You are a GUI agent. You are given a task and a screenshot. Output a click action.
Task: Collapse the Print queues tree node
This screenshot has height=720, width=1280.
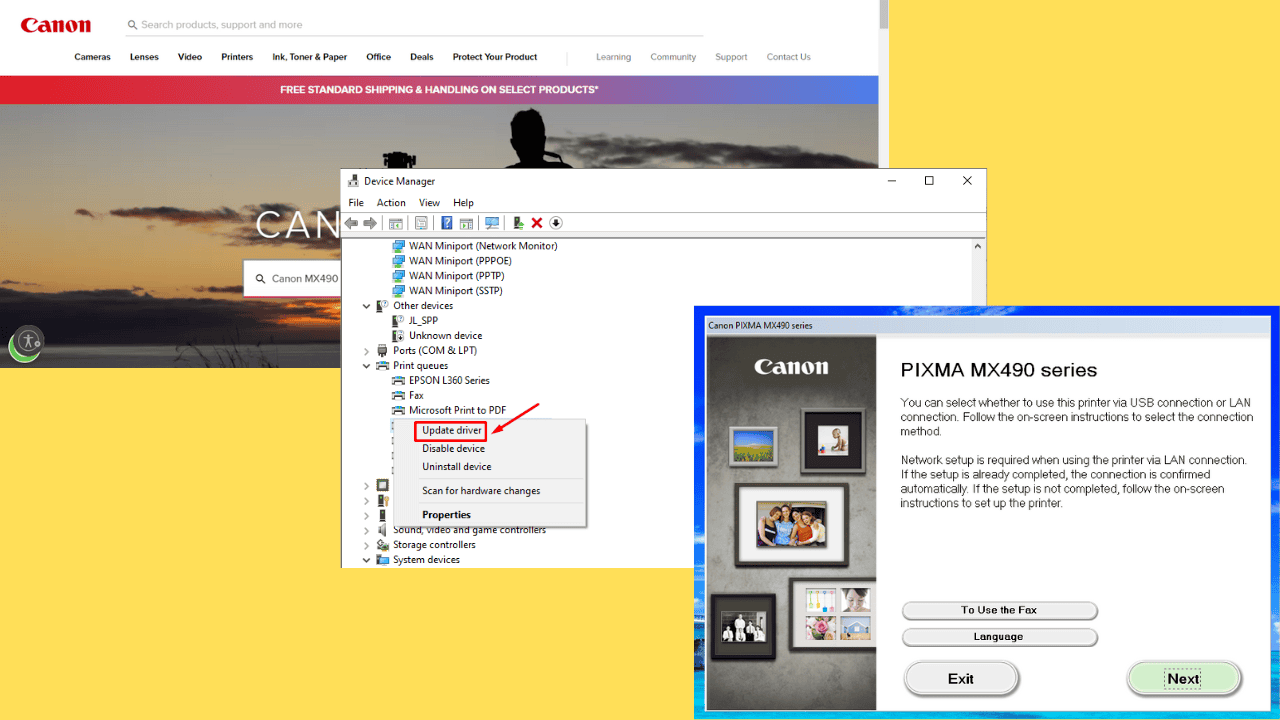coord(367,366)
